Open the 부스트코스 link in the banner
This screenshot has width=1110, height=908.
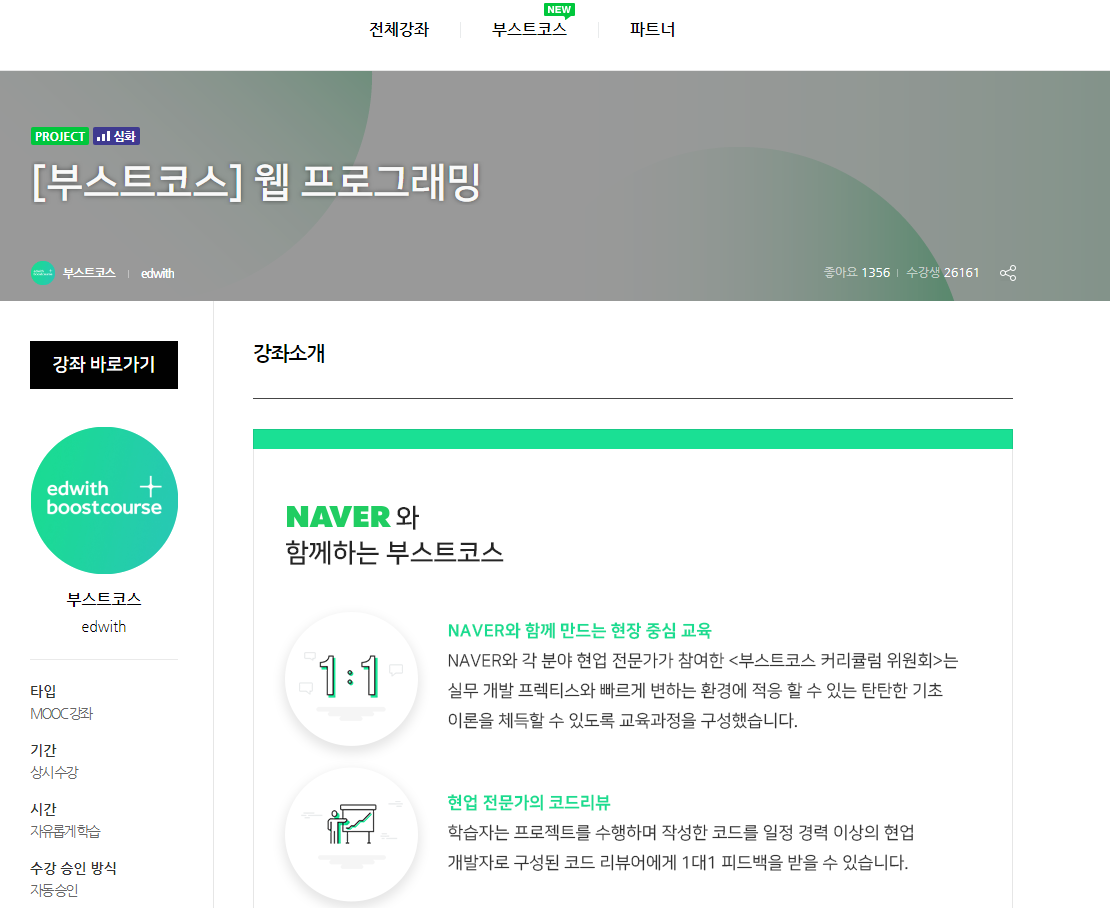pos(89,273)
